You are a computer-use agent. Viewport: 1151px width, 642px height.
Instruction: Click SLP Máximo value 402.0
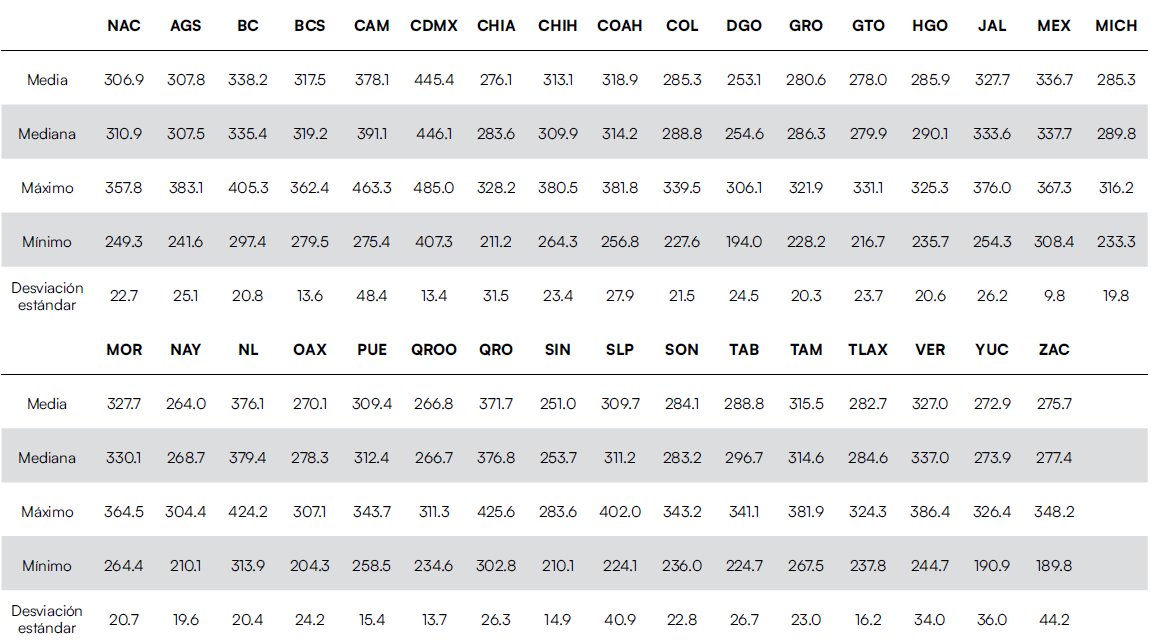(x=620, y=512)
